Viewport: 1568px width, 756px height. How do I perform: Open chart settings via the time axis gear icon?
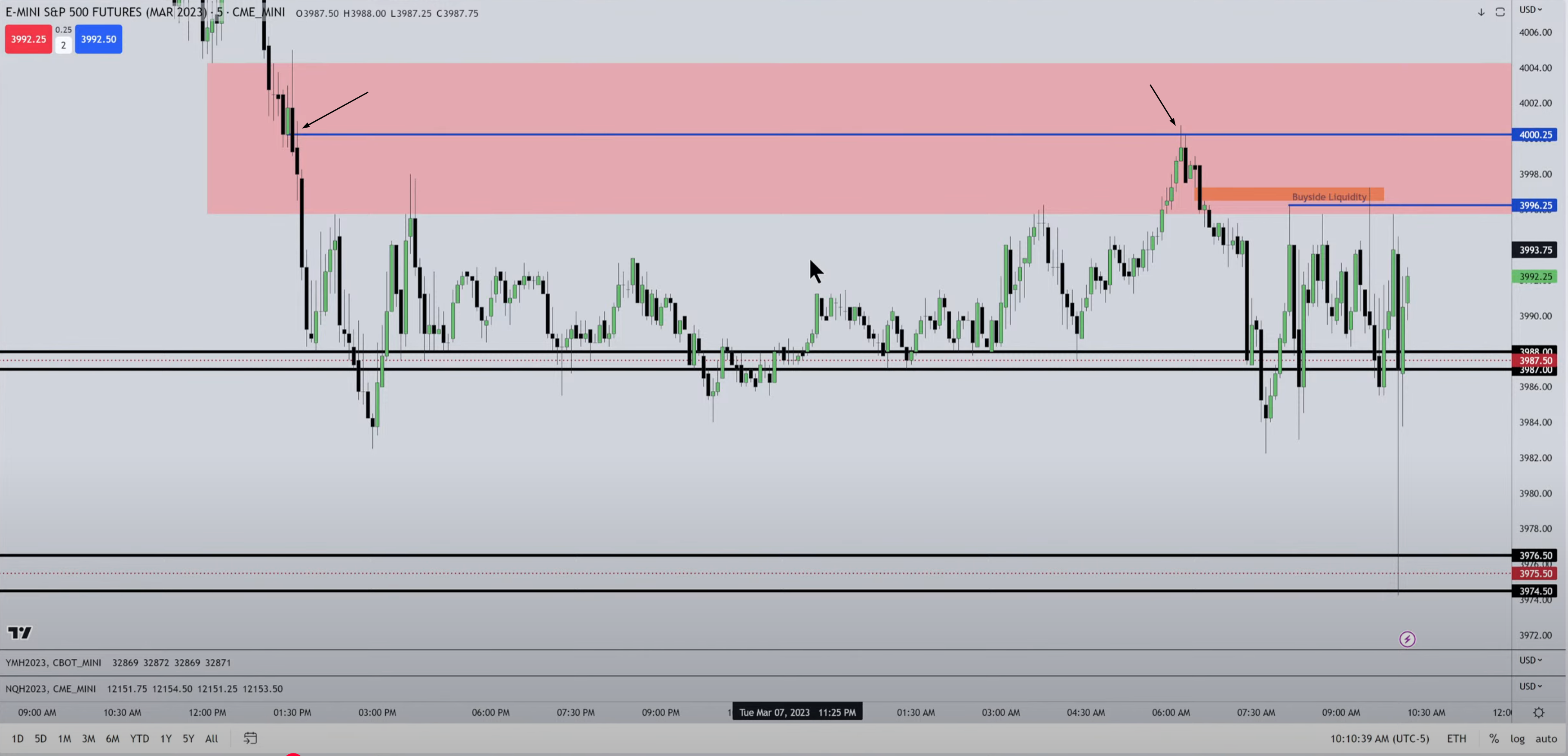coord(1539,712)
